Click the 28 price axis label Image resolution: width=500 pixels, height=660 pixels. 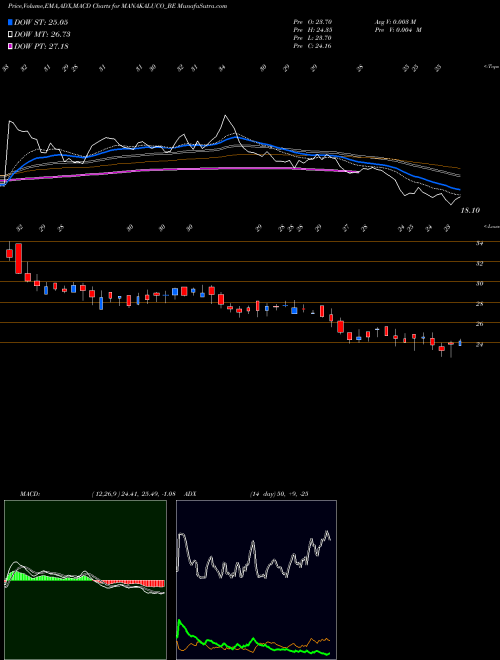[x=479, y=304]
